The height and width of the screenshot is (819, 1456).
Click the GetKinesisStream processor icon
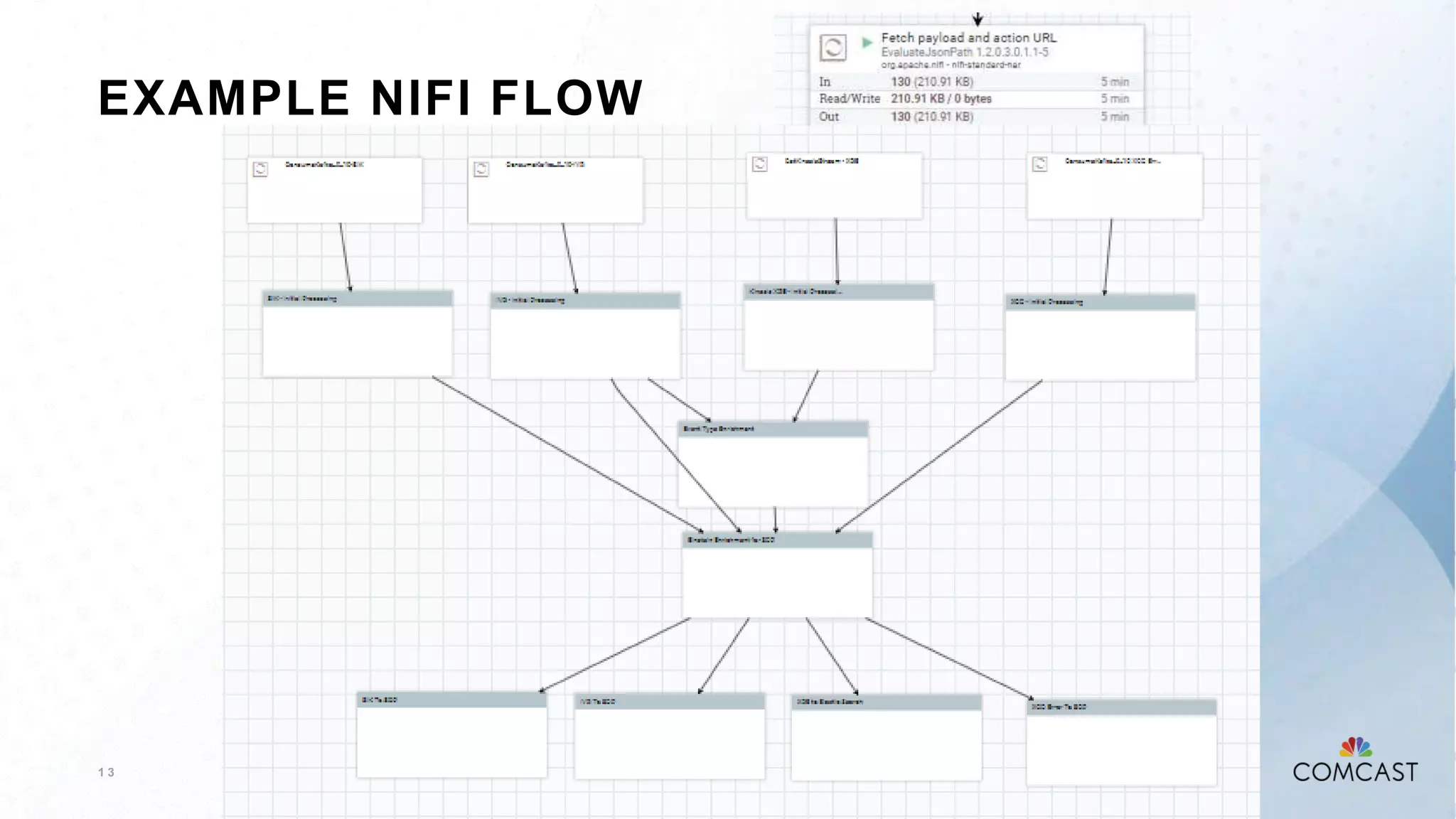(x=760, y=164)
